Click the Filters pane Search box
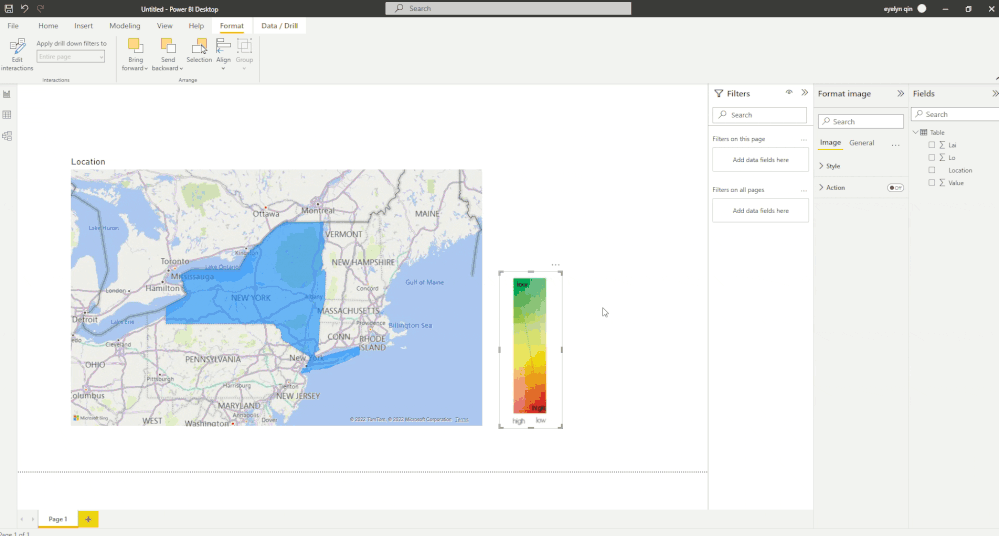The height and width of the screenshot is (536, 999). (759, 115)
